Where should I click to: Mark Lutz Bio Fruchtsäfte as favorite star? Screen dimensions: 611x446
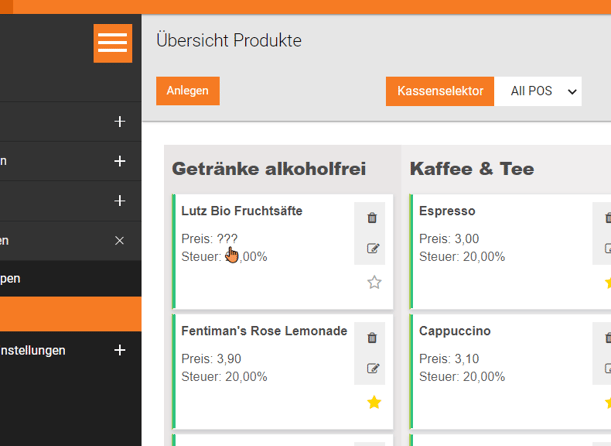(374, 283)
